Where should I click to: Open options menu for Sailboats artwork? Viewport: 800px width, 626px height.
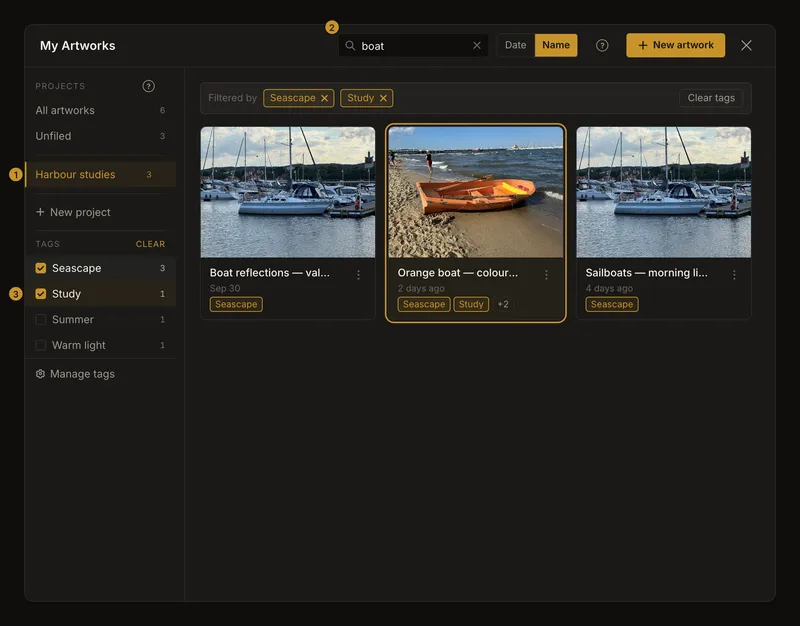(x=734, y=274)
